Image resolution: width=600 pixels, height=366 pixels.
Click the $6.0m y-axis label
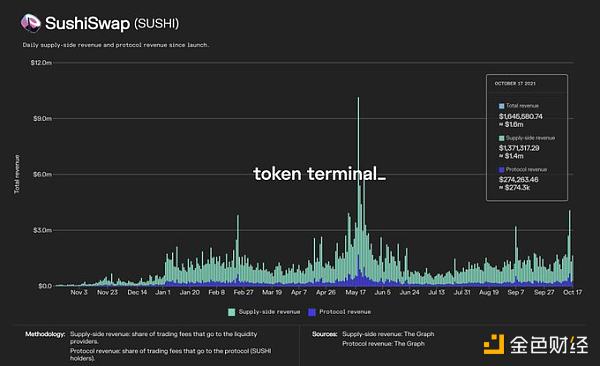click(42, 174)
